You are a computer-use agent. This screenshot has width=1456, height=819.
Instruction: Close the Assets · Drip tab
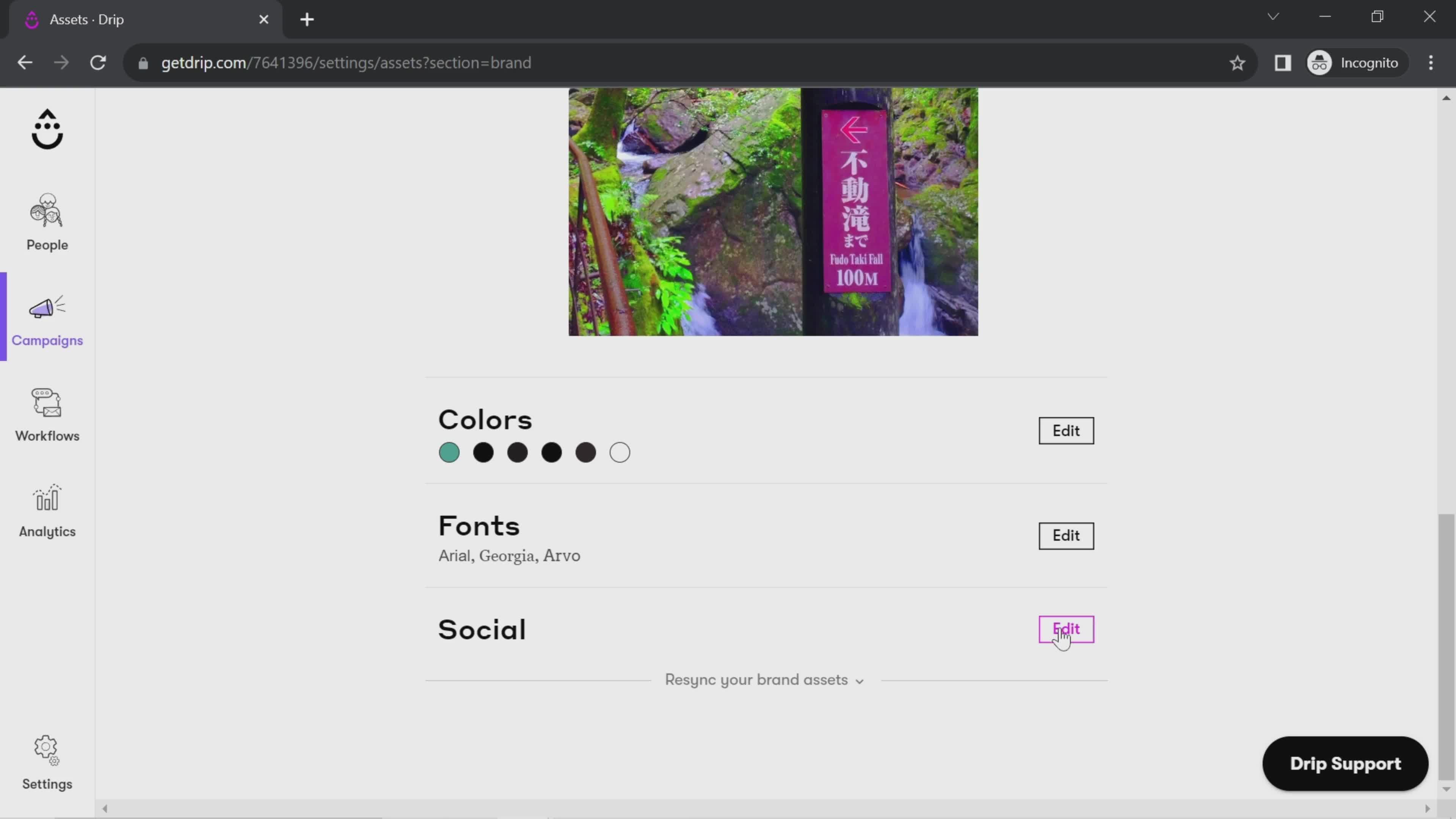(264, 19)
